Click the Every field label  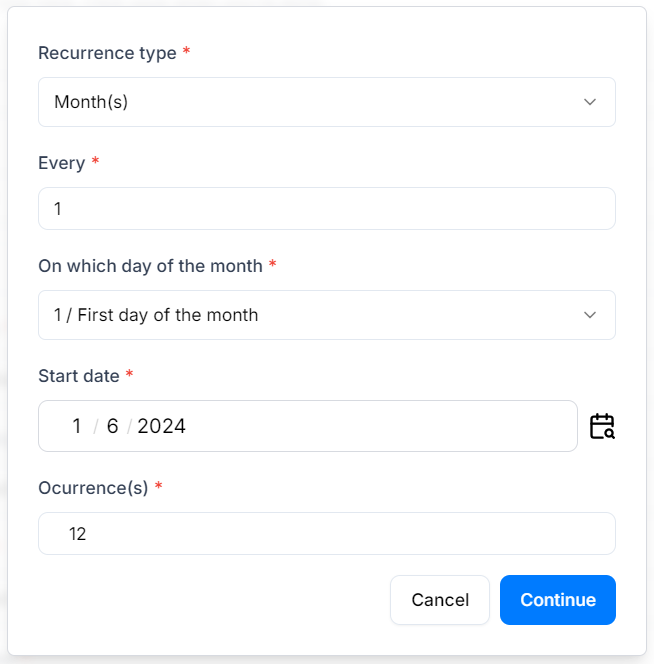[61, 160]
